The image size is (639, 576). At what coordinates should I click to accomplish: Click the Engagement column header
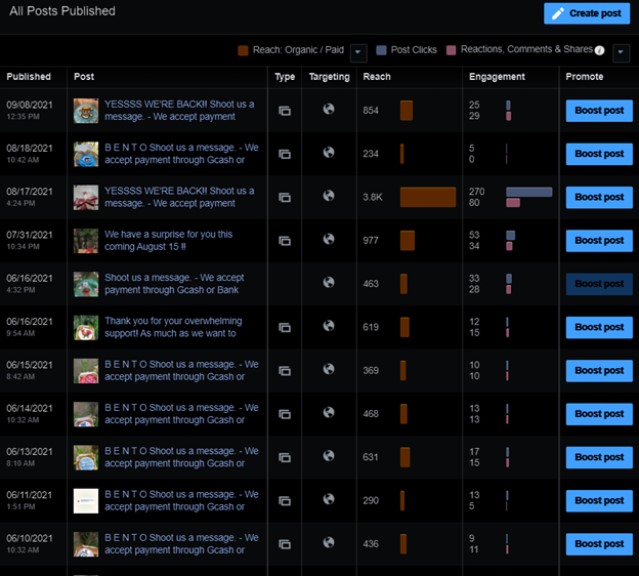point(497,77)
